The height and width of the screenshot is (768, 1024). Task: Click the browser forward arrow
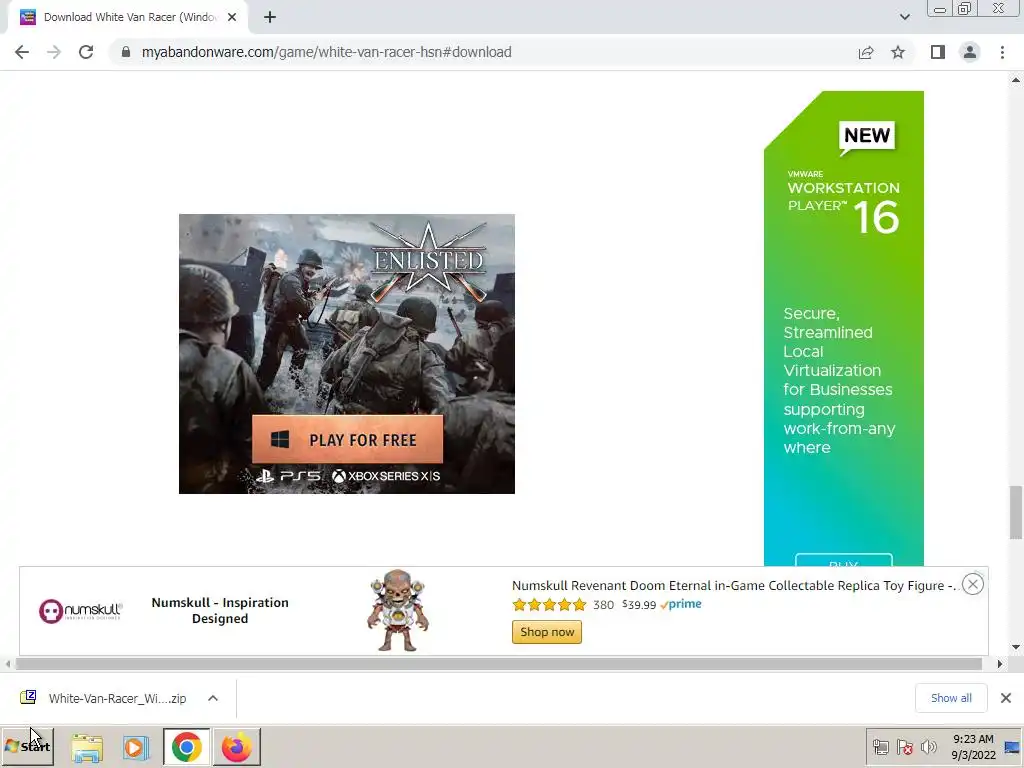tap(54, 52)
